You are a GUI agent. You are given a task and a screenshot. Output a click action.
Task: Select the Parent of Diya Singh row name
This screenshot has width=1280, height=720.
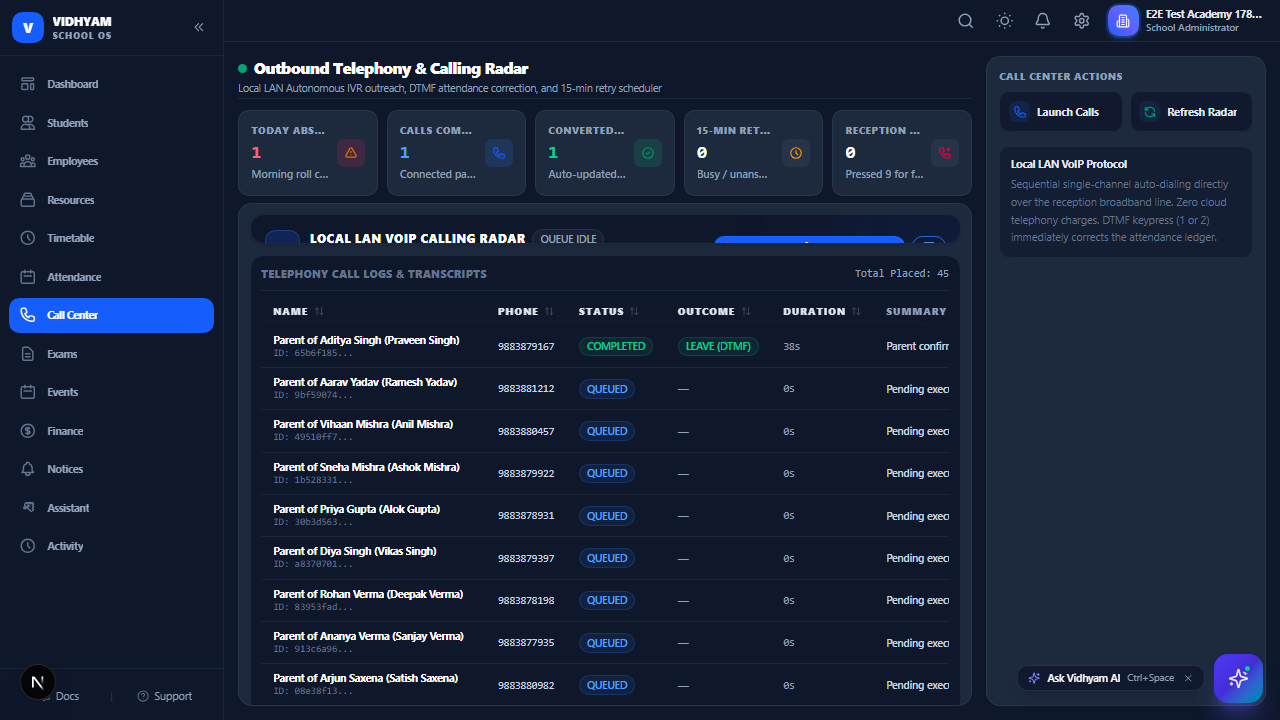354,551
